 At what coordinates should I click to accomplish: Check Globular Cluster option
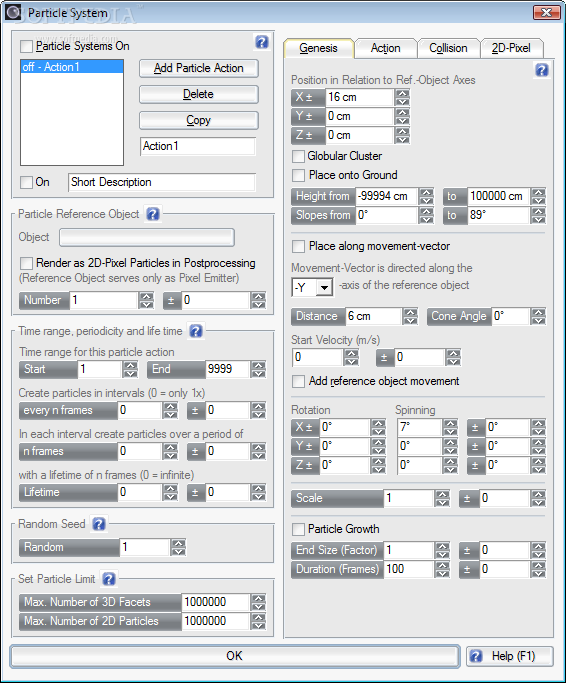click(x=298, y=156)
